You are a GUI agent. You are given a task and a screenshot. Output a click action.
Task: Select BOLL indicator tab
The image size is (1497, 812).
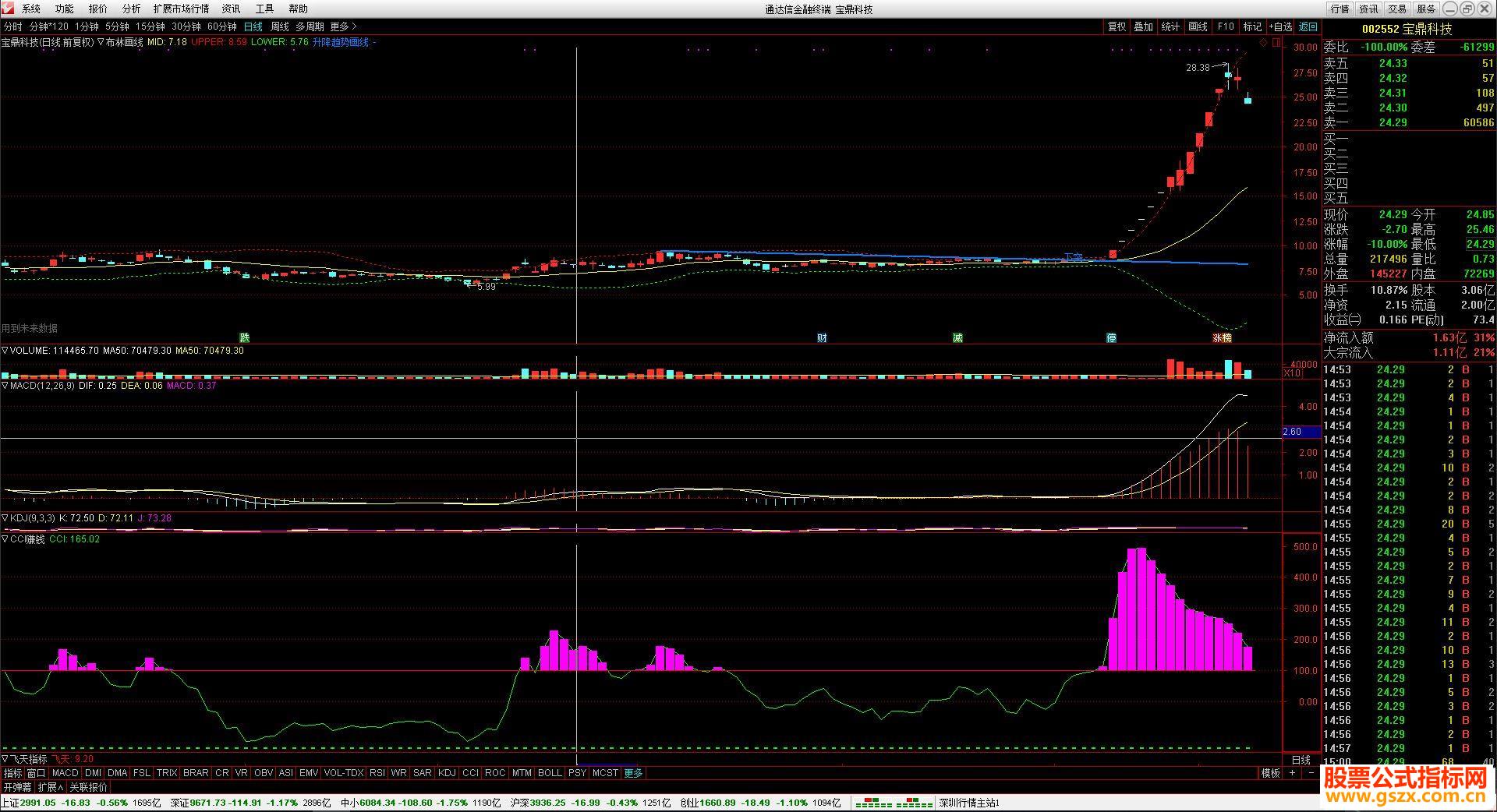point(550,773)
